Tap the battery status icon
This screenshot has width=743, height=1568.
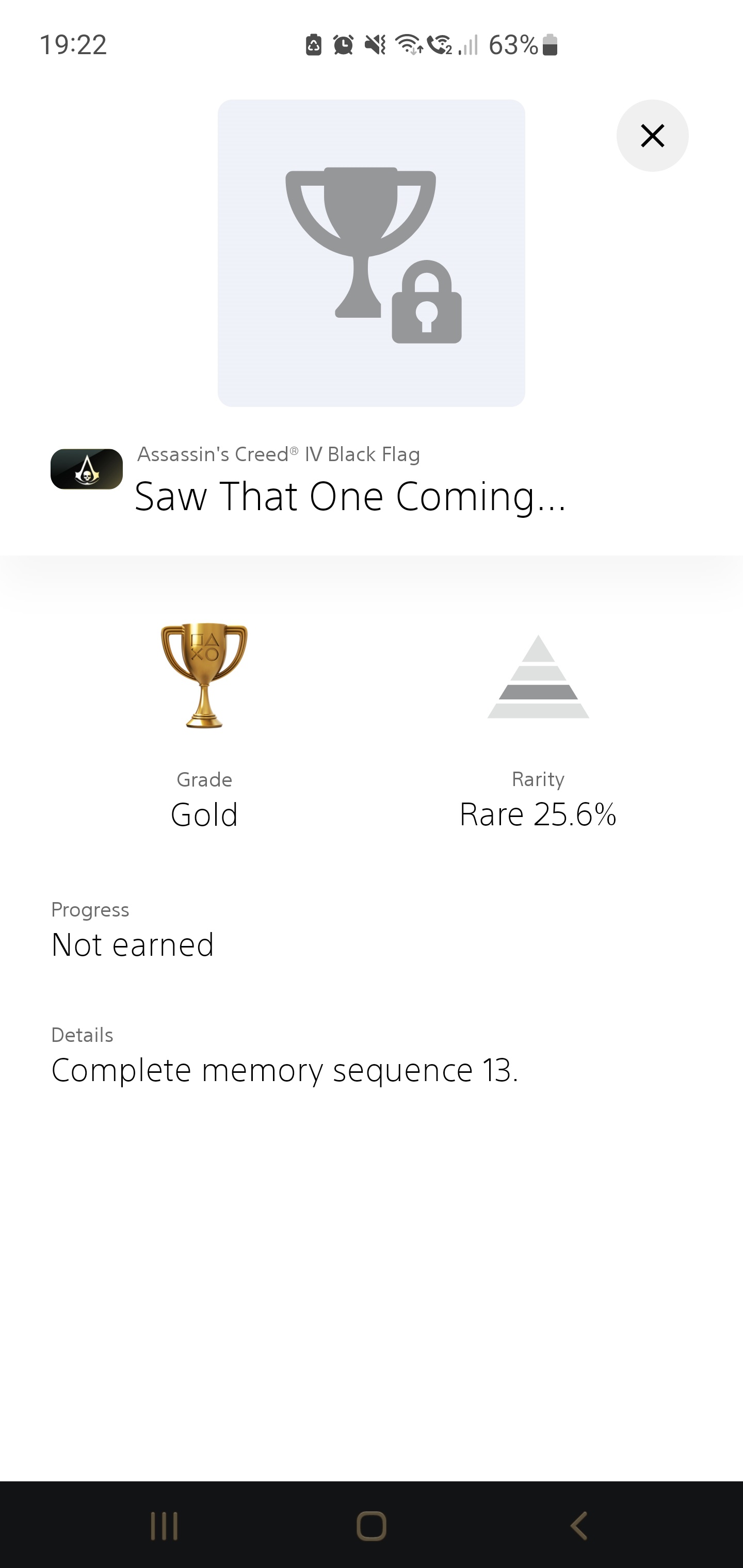pyautogui.click(x=550, y=45)
